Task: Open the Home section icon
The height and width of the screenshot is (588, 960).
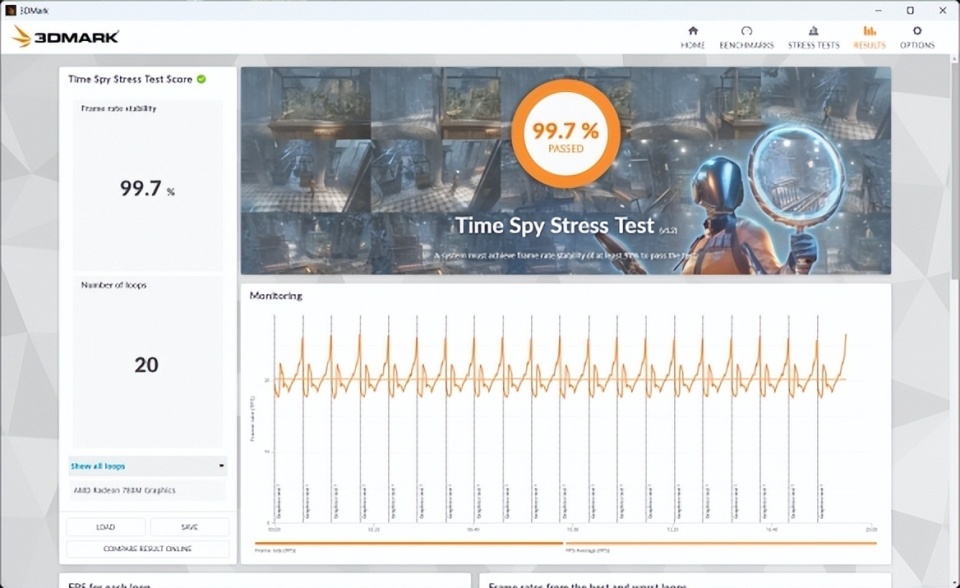Action: [692, 32]
